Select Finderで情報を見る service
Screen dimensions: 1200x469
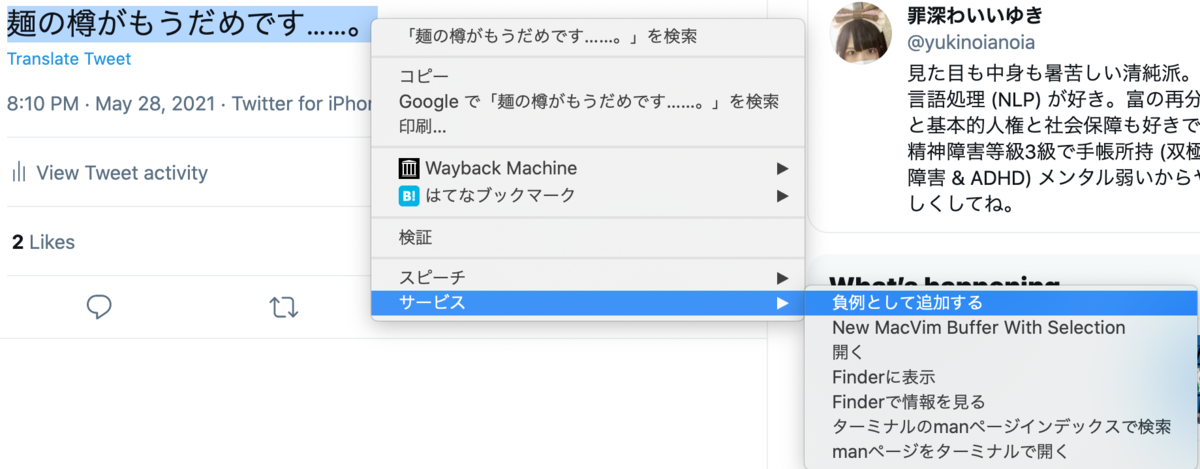click(x=1002, y=402)
